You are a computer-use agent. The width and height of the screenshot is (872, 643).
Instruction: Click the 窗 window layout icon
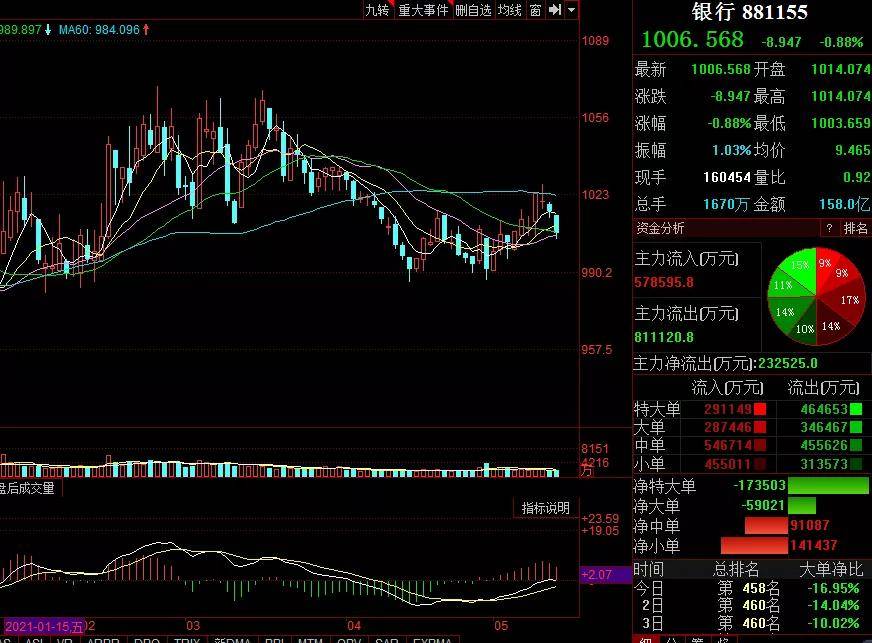(535, 10)
